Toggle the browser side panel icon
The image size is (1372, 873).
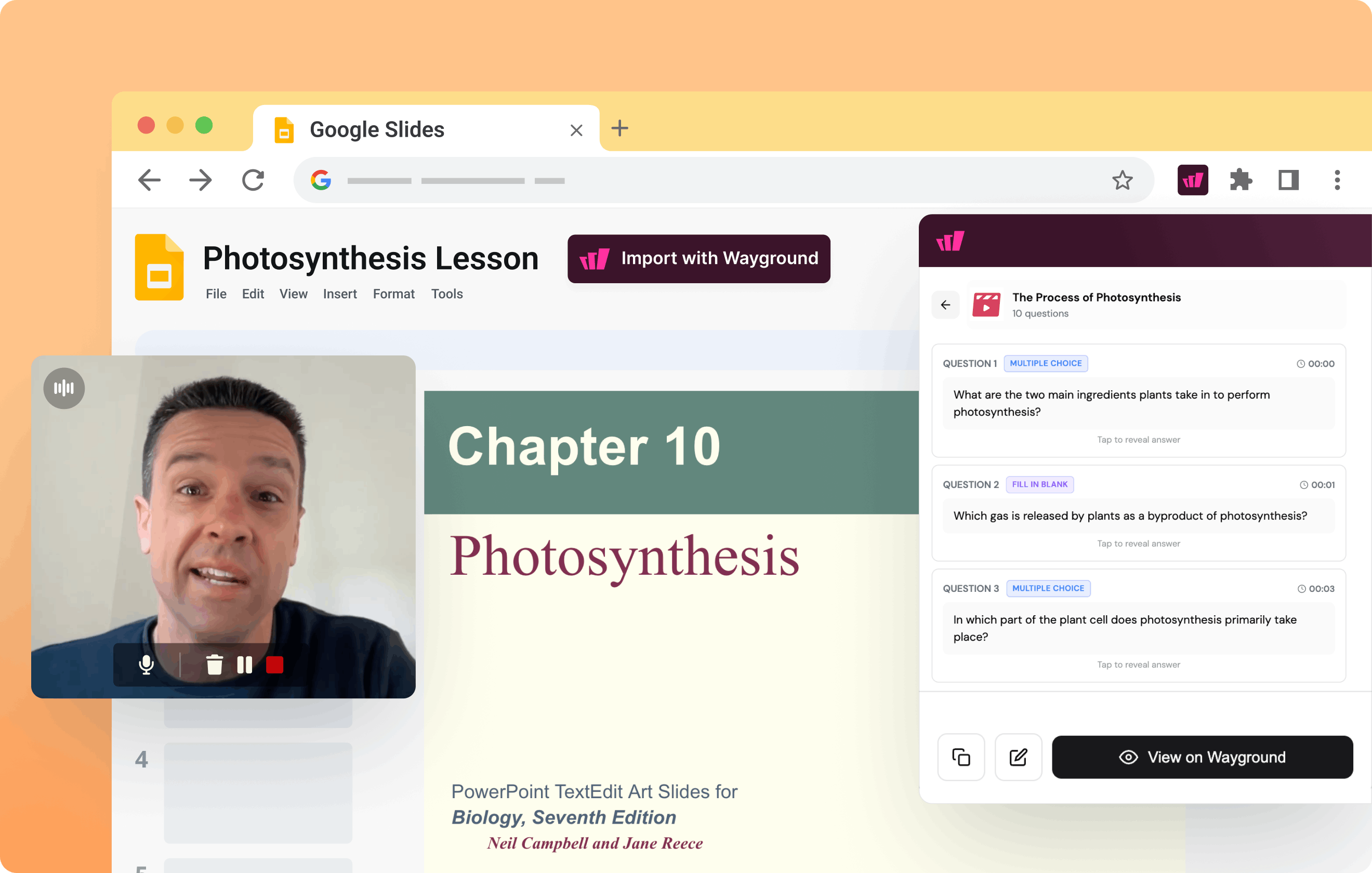click(1288, 180)
